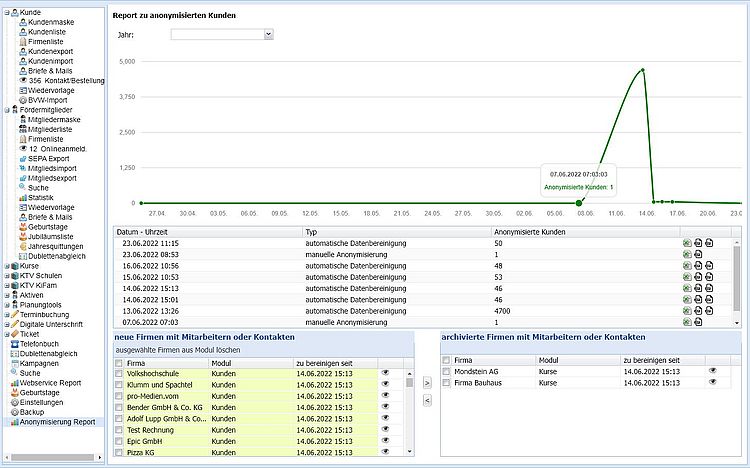Expand the Ticket tree node

[x=7, y=334]
